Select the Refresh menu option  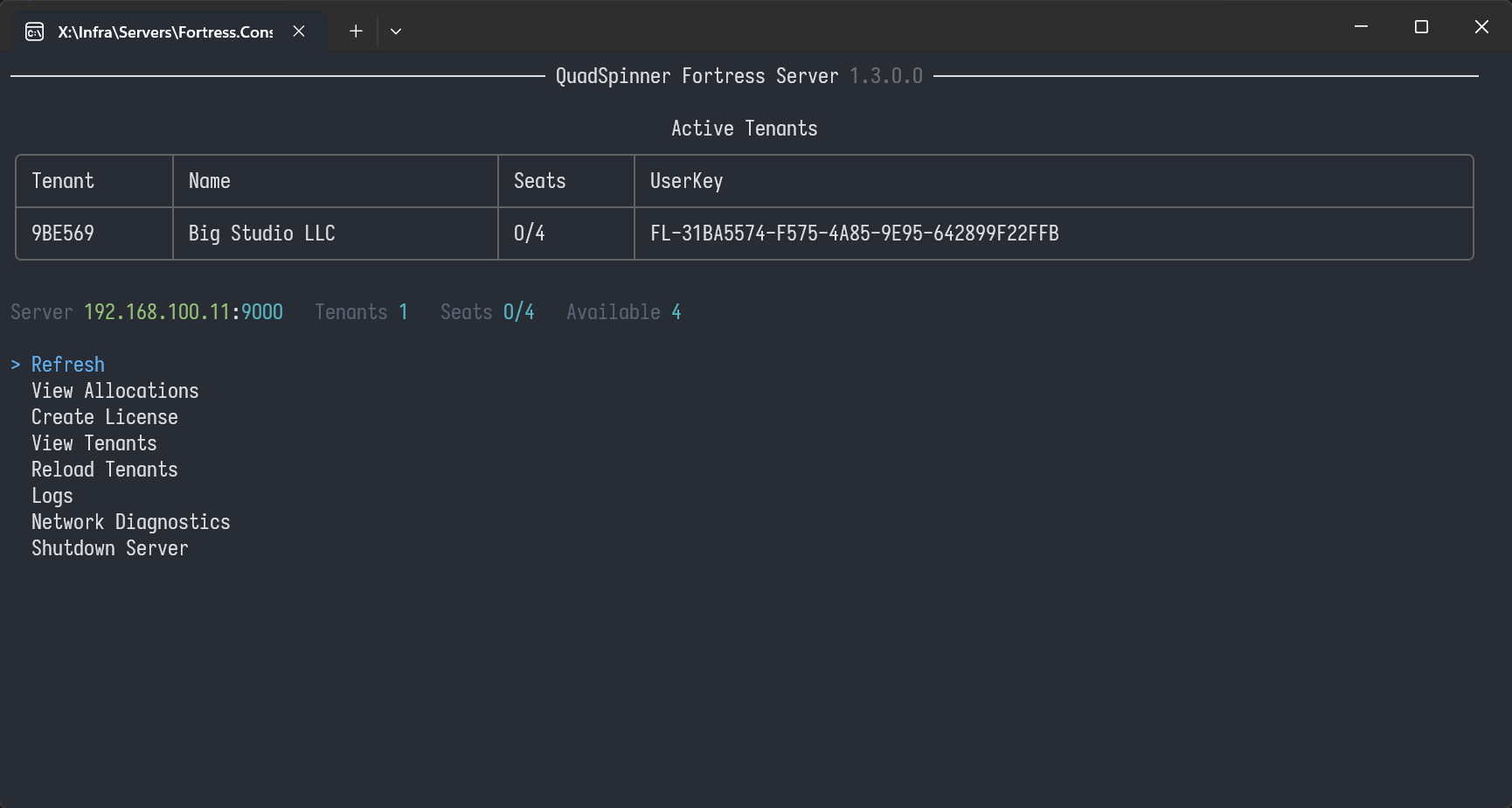tap(68, 365)
